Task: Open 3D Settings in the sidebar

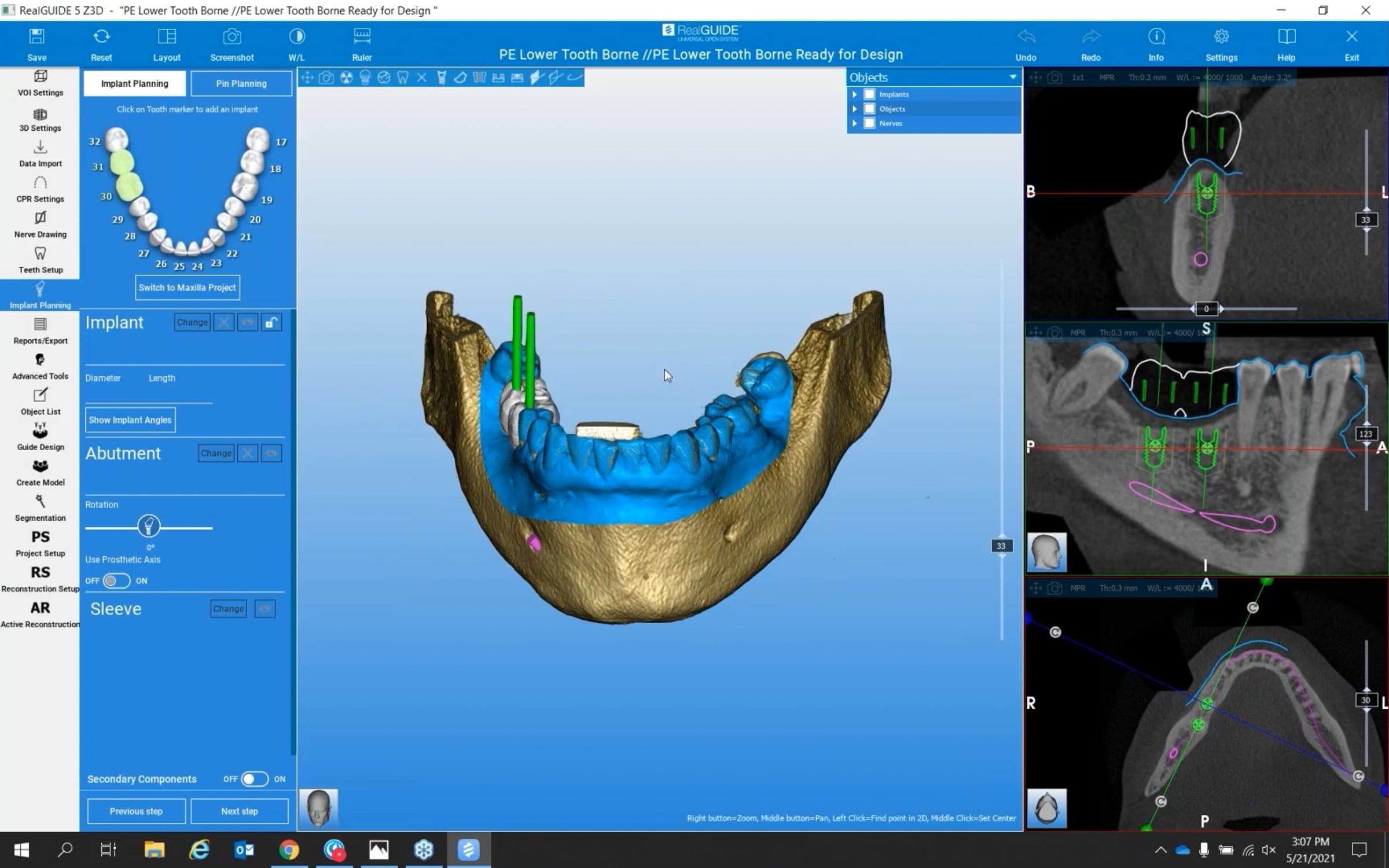Action: pyautogui.click(x=40, y=119)
